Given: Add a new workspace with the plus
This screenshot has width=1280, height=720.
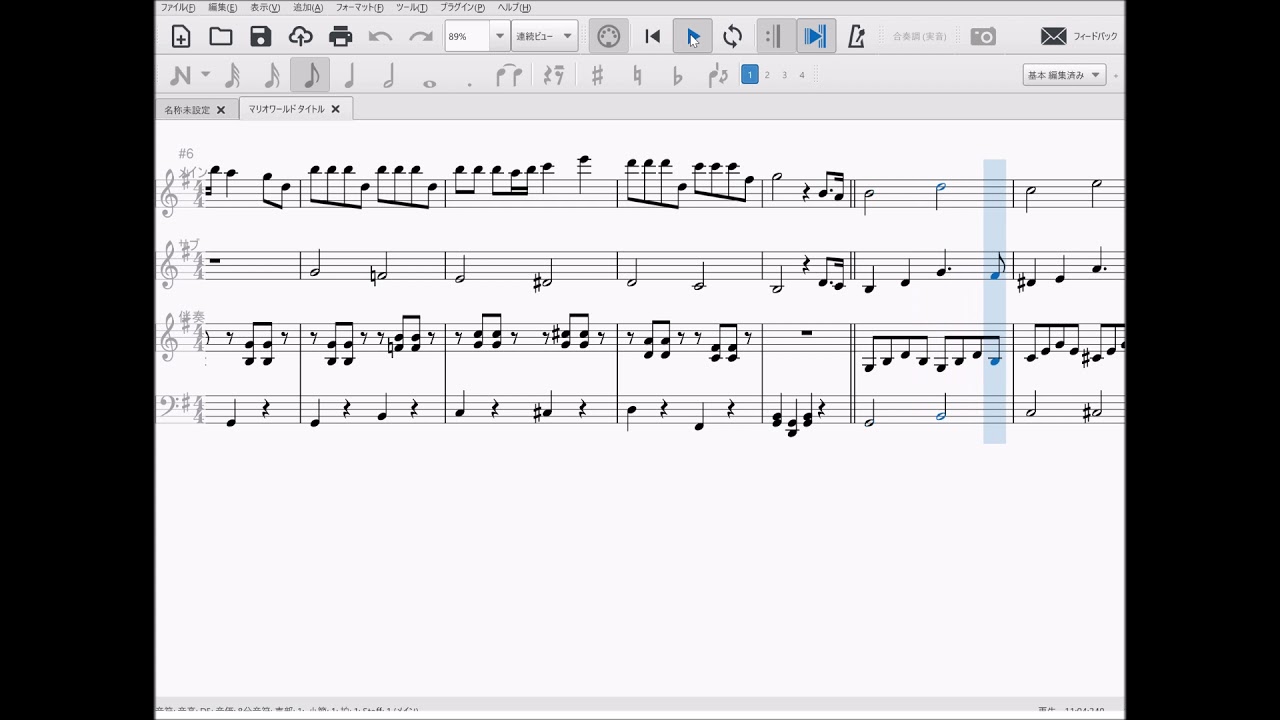Looking at the screenshot, I should 1115,75.
